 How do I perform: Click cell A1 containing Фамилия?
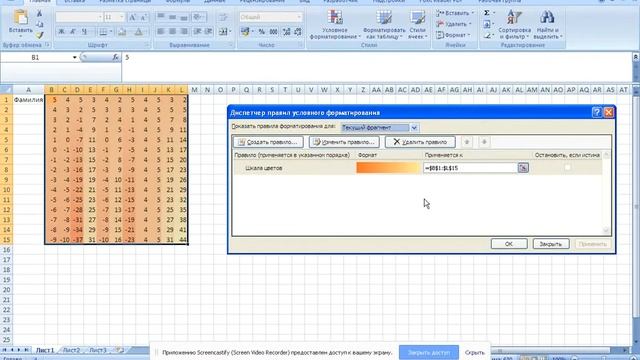(x=28, y=100)
